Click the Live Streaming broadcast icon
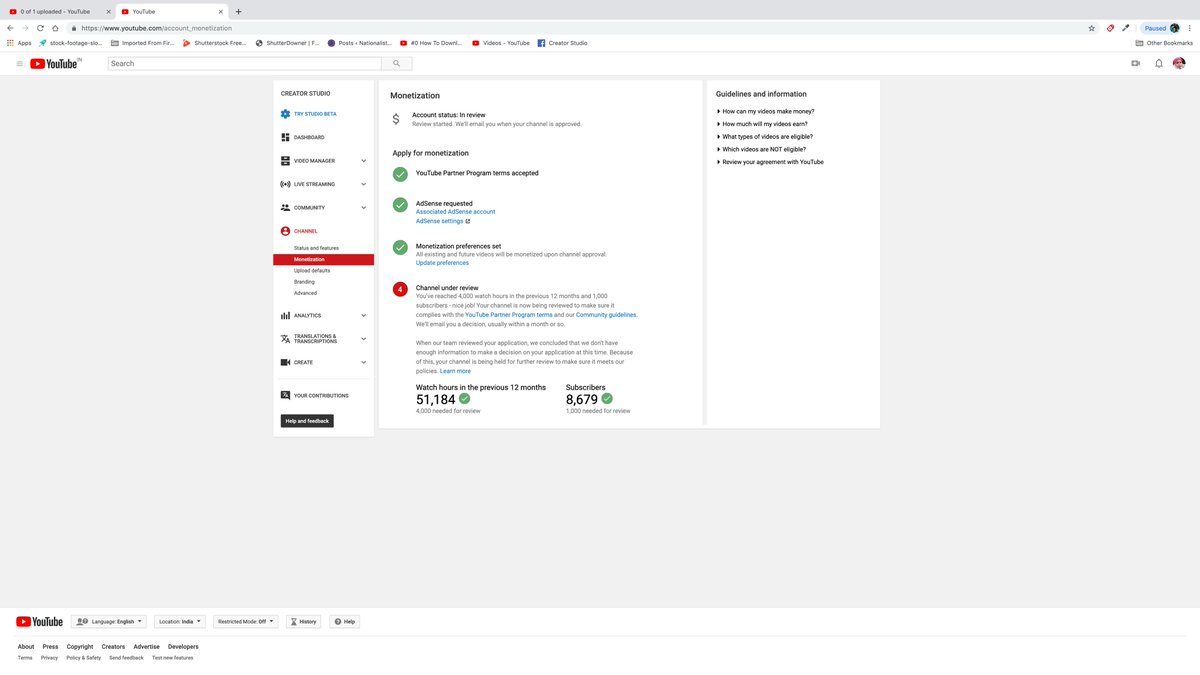The height and width of the screenshot is (675, 1200). tap(285, 184)
